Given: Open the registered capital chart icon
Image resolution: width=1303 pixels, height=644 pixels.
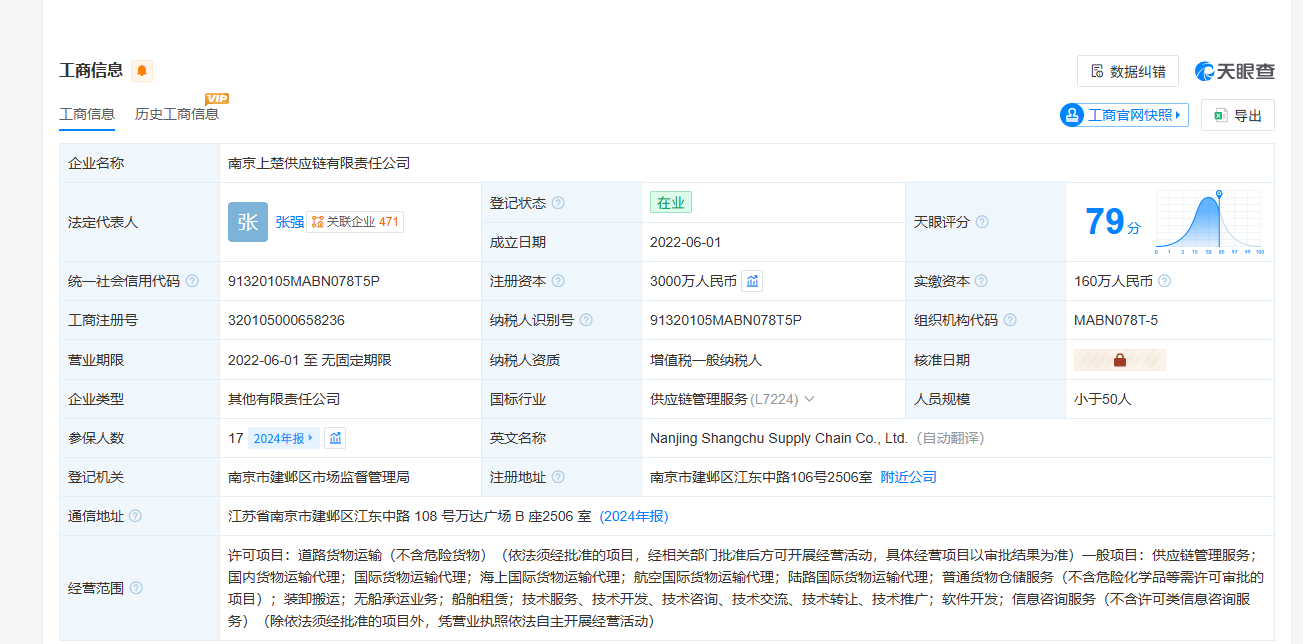Looking at the screenshot, I should [752, 281].
